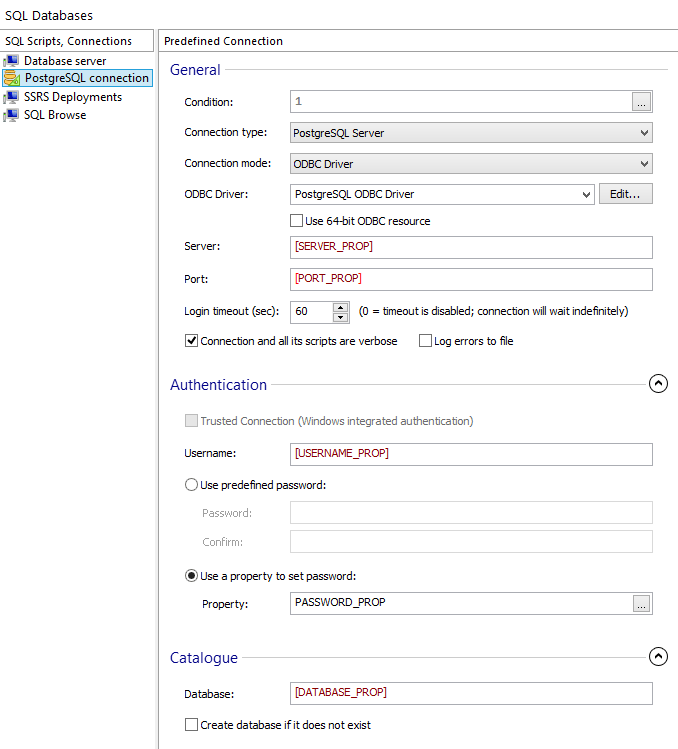The width and height of the screenshot is (678, 749).
Task: Click the Confirm password field
Action: pyautogui.click(x=471, y=542)
